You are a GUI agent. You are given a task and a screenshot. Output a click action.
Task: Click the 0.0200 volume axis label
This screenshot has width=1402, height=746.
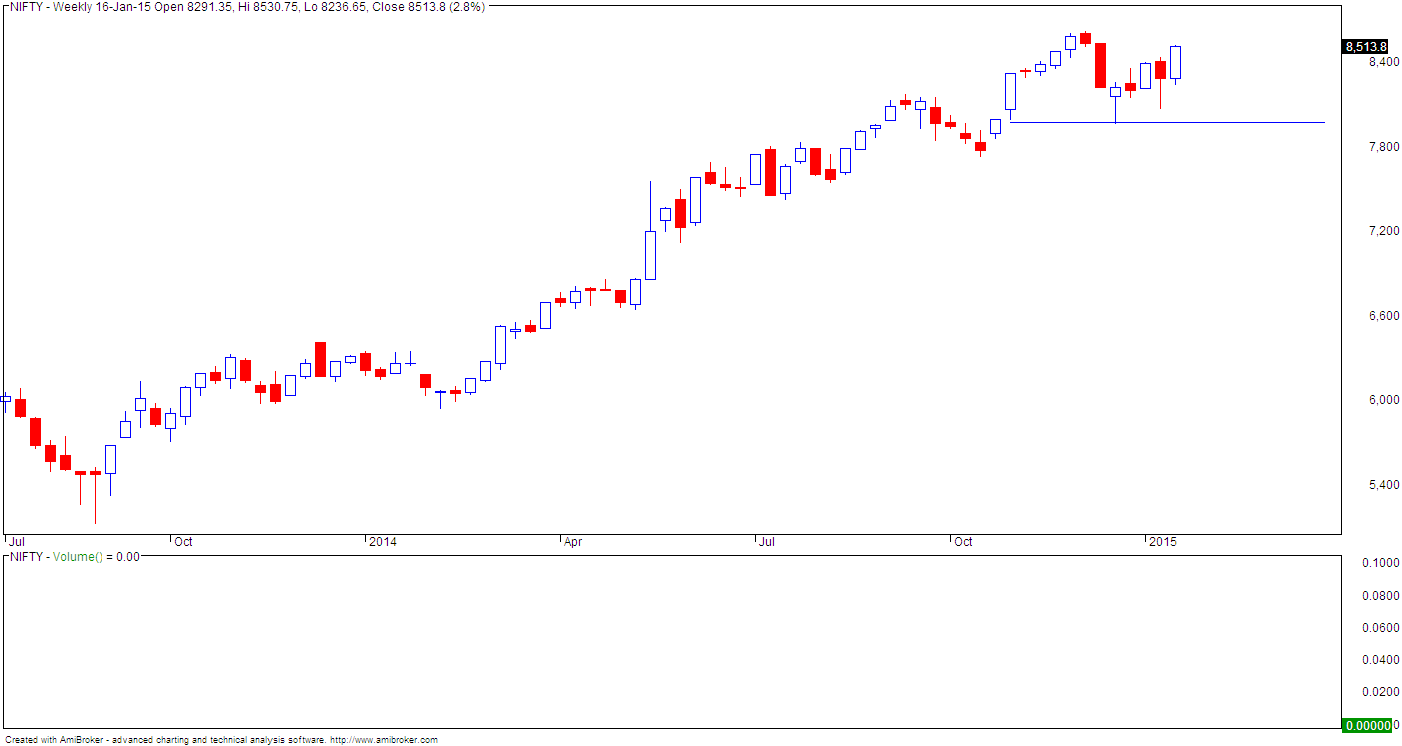tap(1380, 692)
